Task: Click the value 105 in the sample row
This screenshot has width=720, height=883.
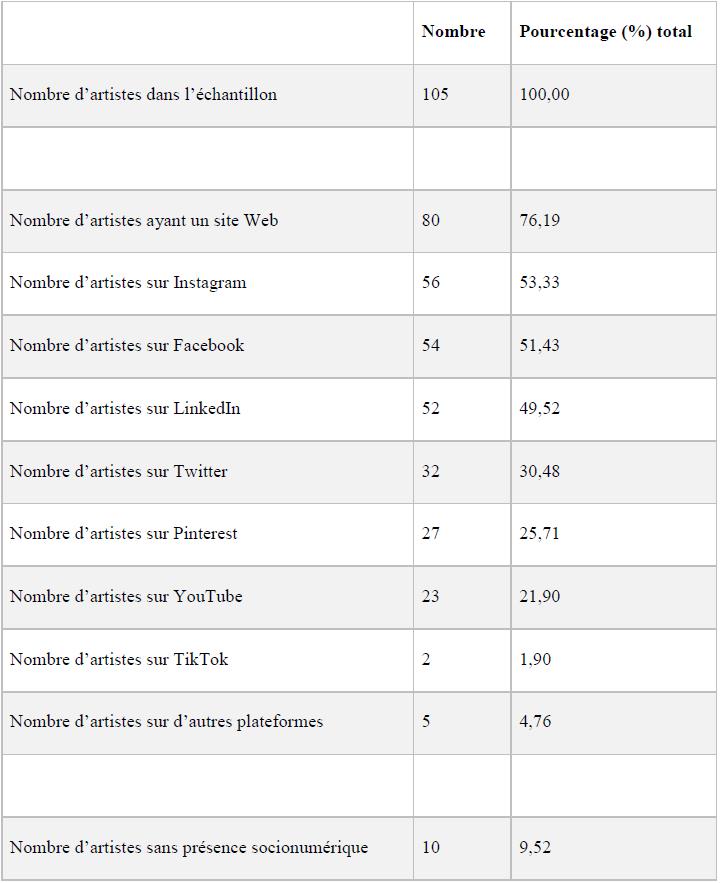Action: 435,94
